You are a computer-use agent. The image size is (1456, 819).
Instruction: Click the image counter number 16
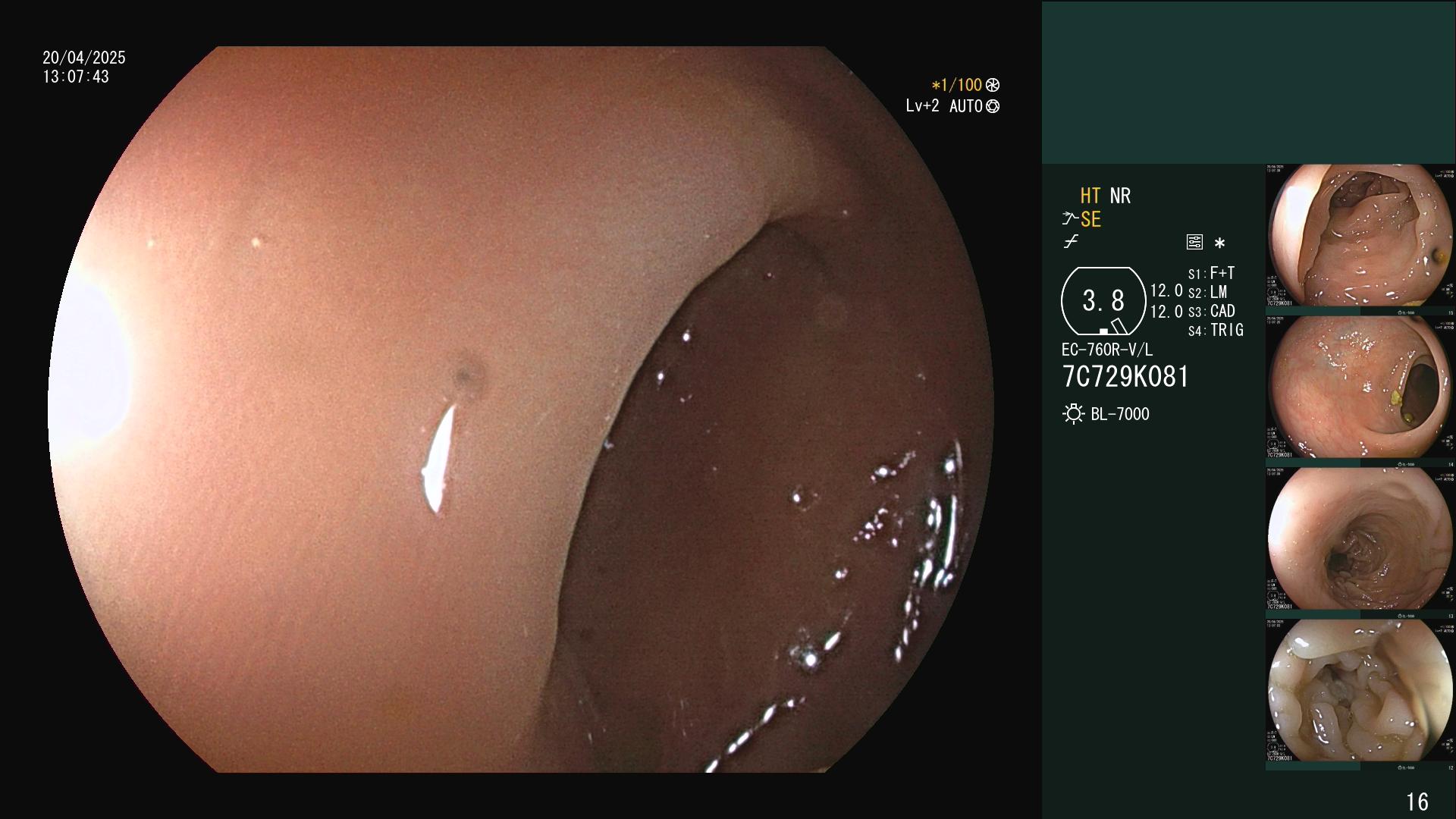(x=1417, y=802)
